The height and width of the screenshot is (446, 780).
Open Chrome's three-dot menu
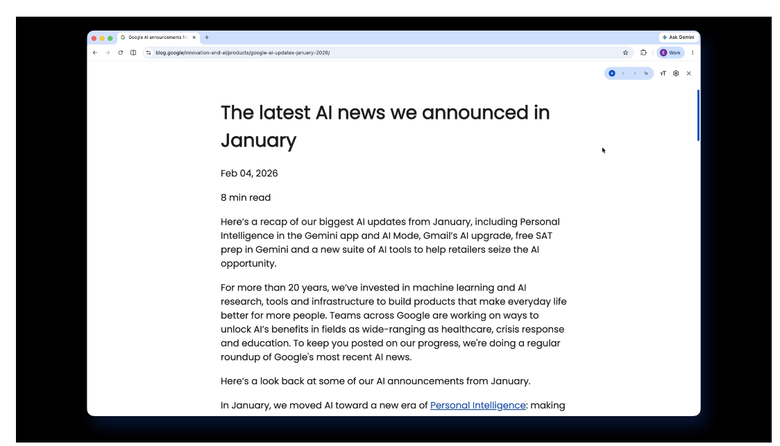coord(692,53)
